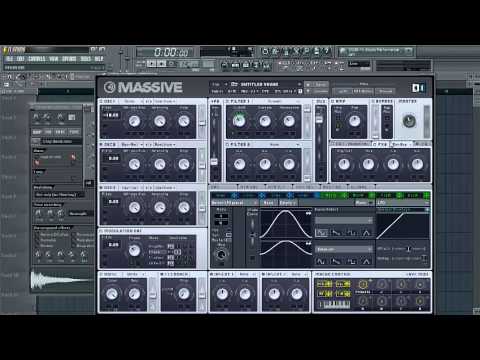Switch Massive view to Attributes
The image size is (480, 360).
coord(362,91)
